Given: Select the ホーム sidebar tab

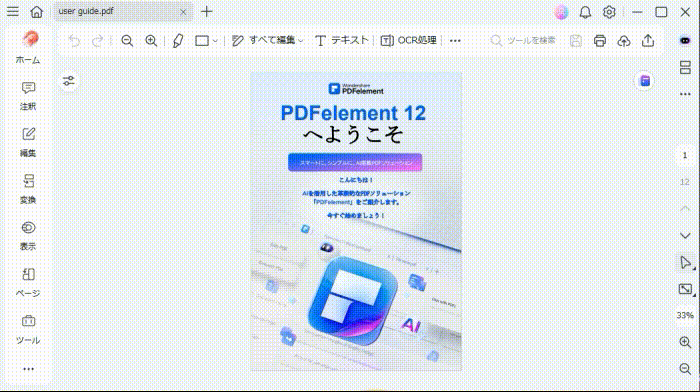Looking at the screenshot, I should click(x=28, y=48).
